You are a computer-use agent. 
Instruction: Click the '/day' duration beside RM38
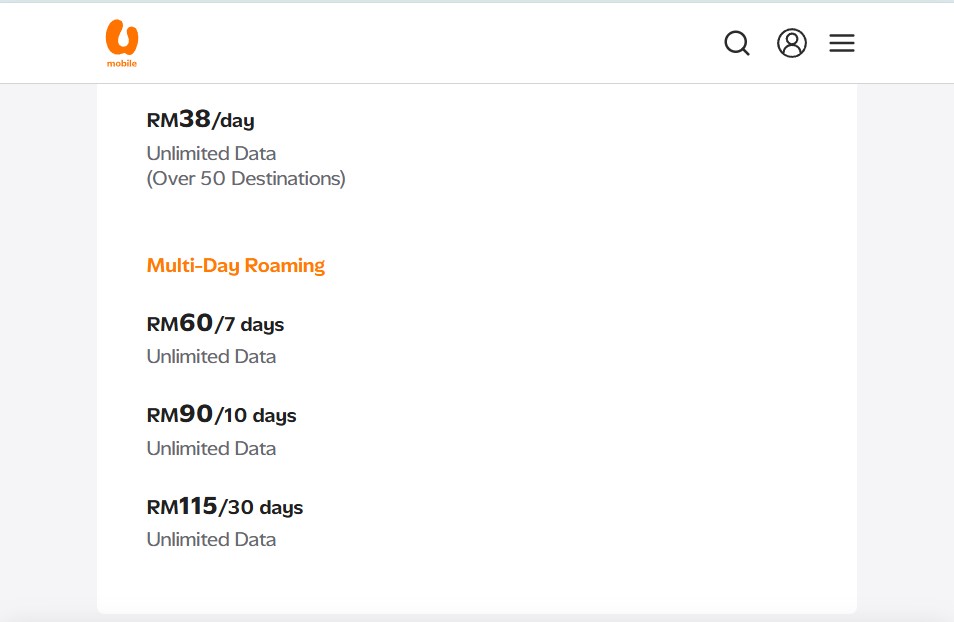tap(234, 121)
